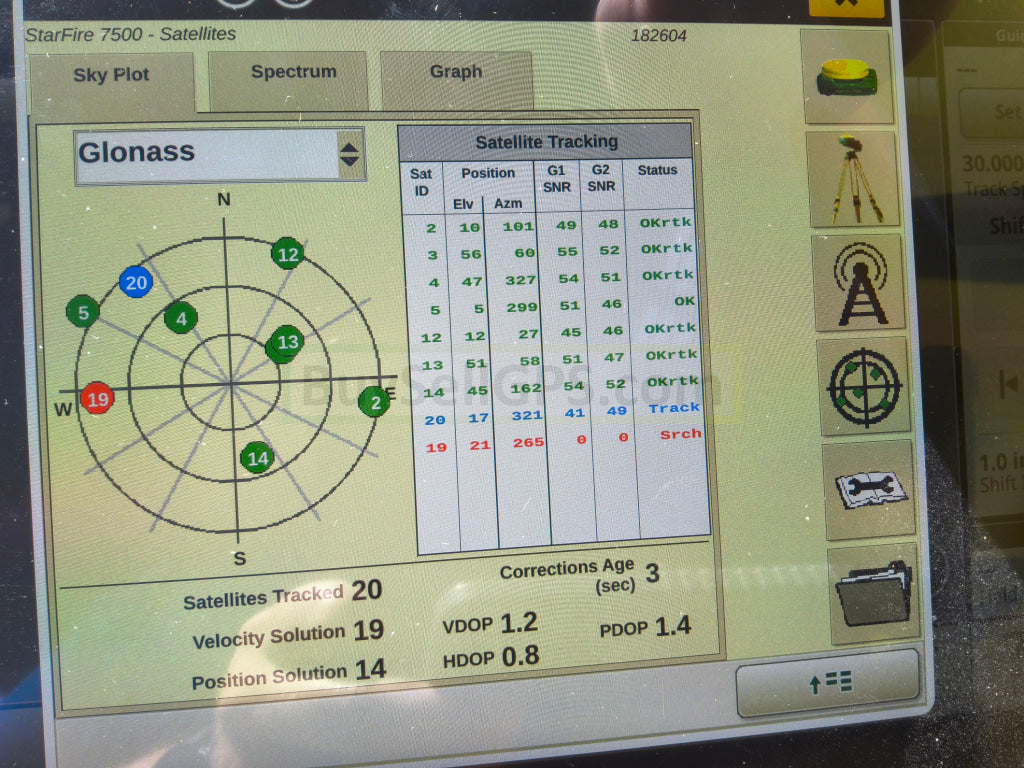Click the Glonass dropdown arrow spinner
1024x768 pixels.
[349, 155]
